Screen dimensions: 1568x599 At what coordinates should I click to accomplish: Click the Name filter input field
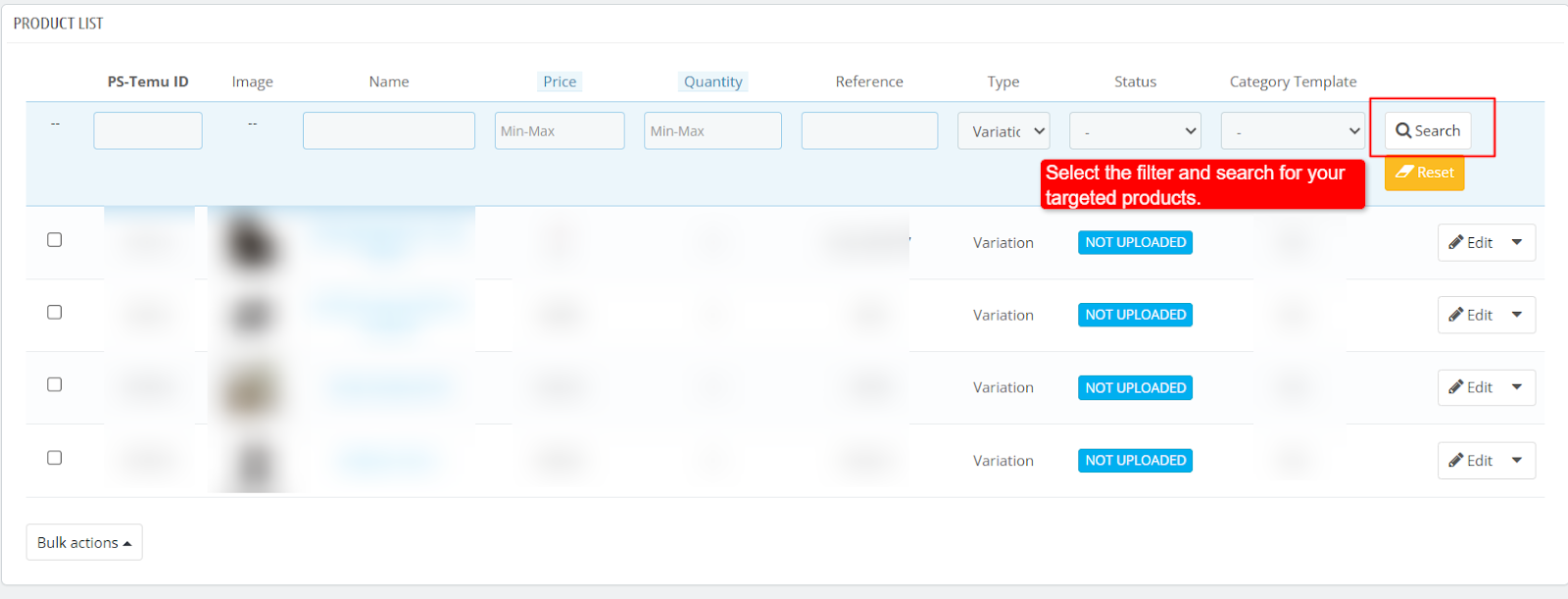coord(388,130)
